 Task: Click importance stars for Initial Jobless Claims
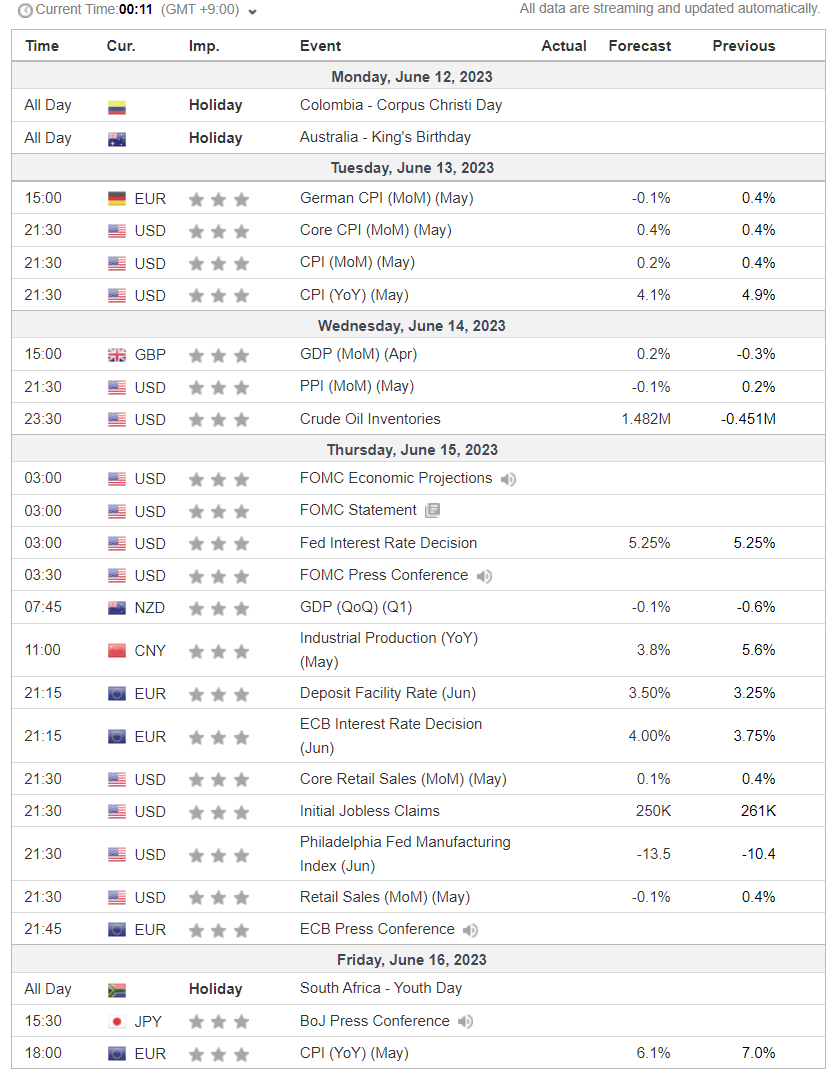click(218, 812)
